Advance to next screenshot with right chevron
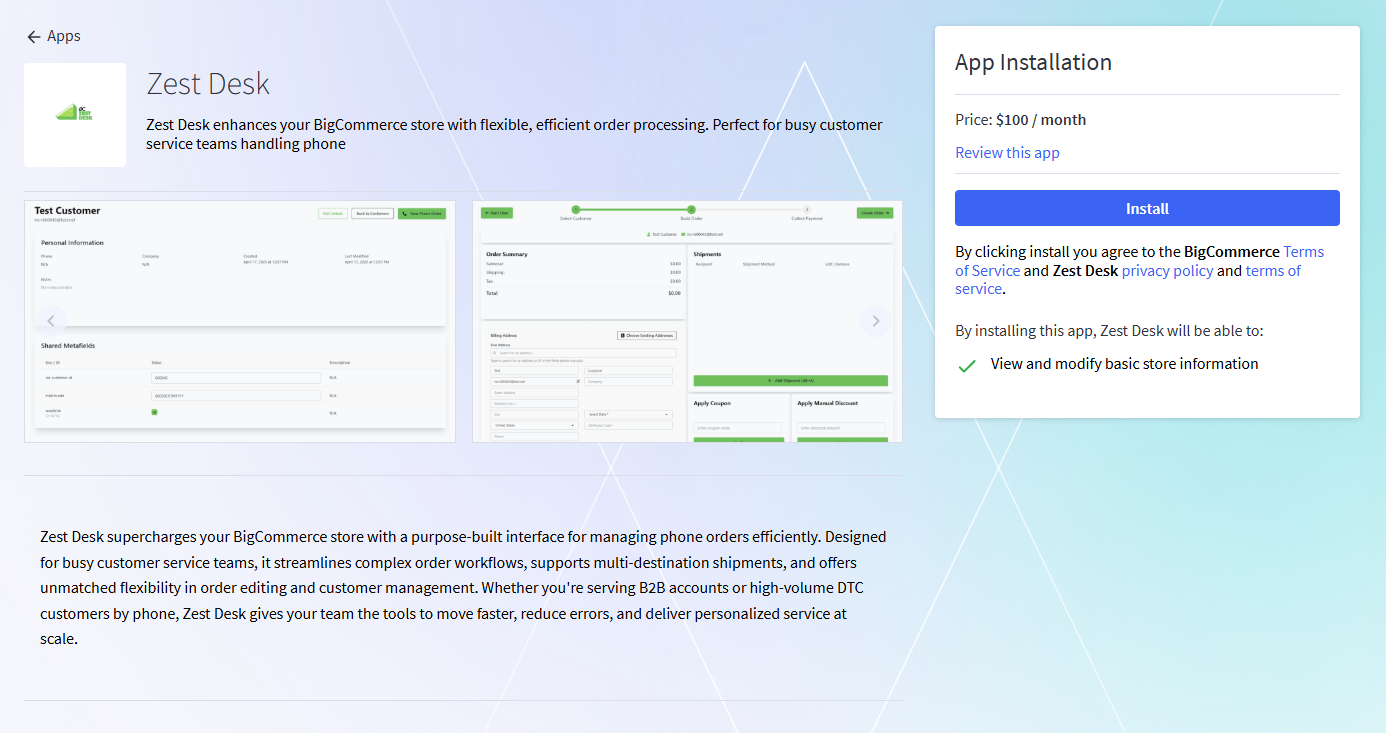Viewport: 1386px width, 733px height. pos(876,321)
